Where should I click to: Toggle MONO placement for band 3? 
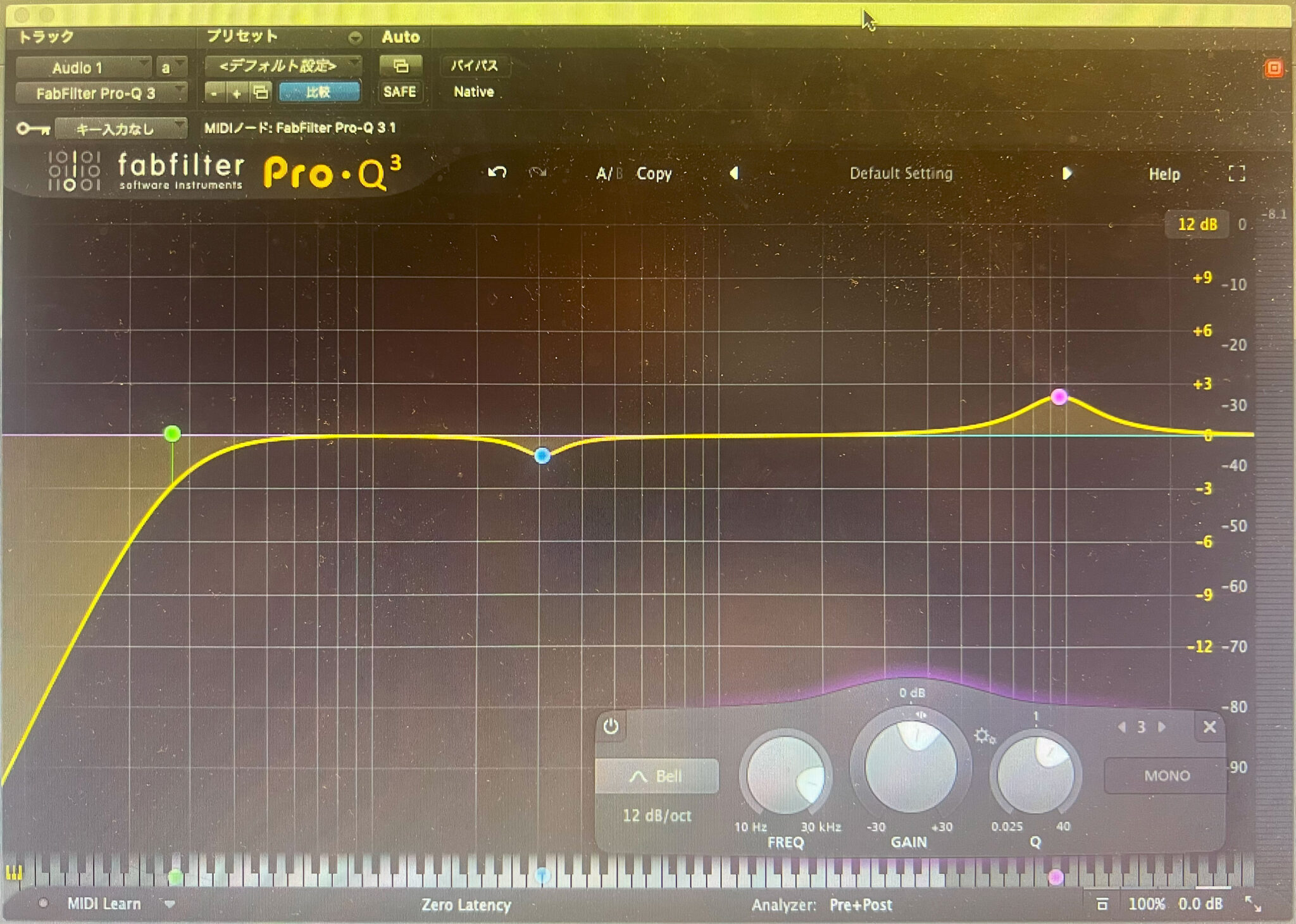1166,775
